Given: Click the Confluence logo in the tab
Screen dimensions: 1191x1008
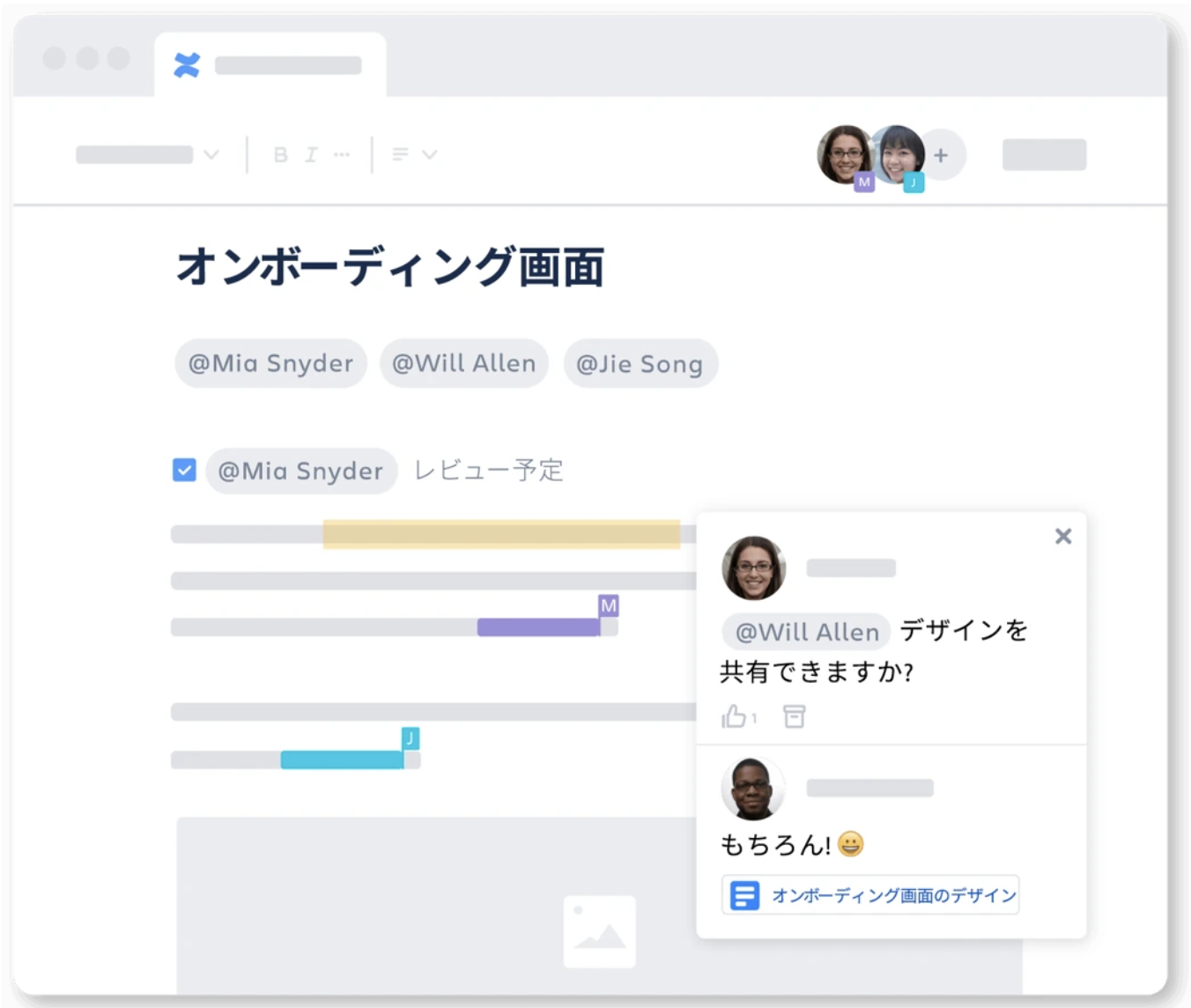Looking at the screenshot, I should pos(187,65).
